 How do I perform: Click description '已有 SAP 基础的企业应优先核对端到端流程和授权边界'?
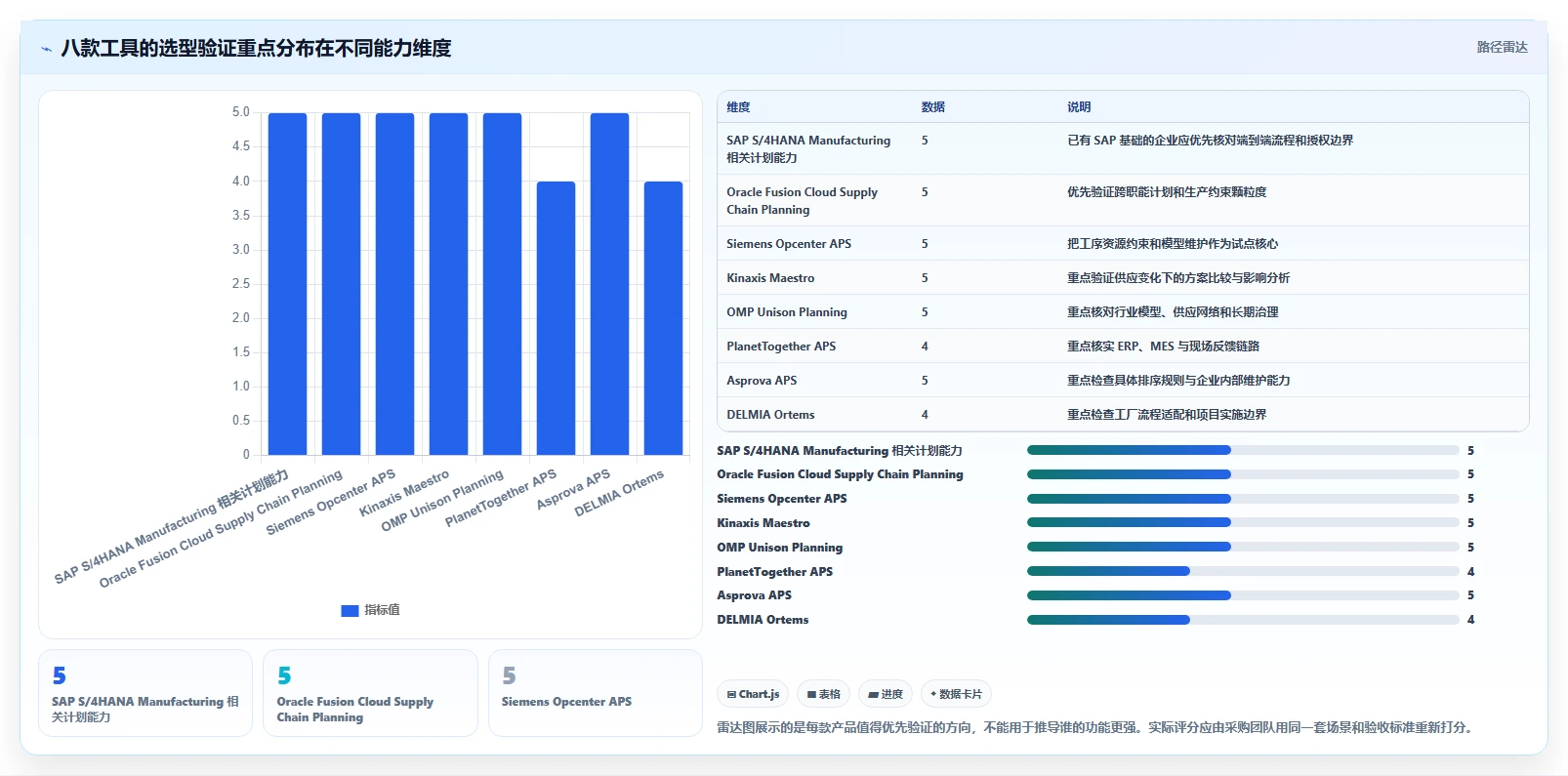1211,141
